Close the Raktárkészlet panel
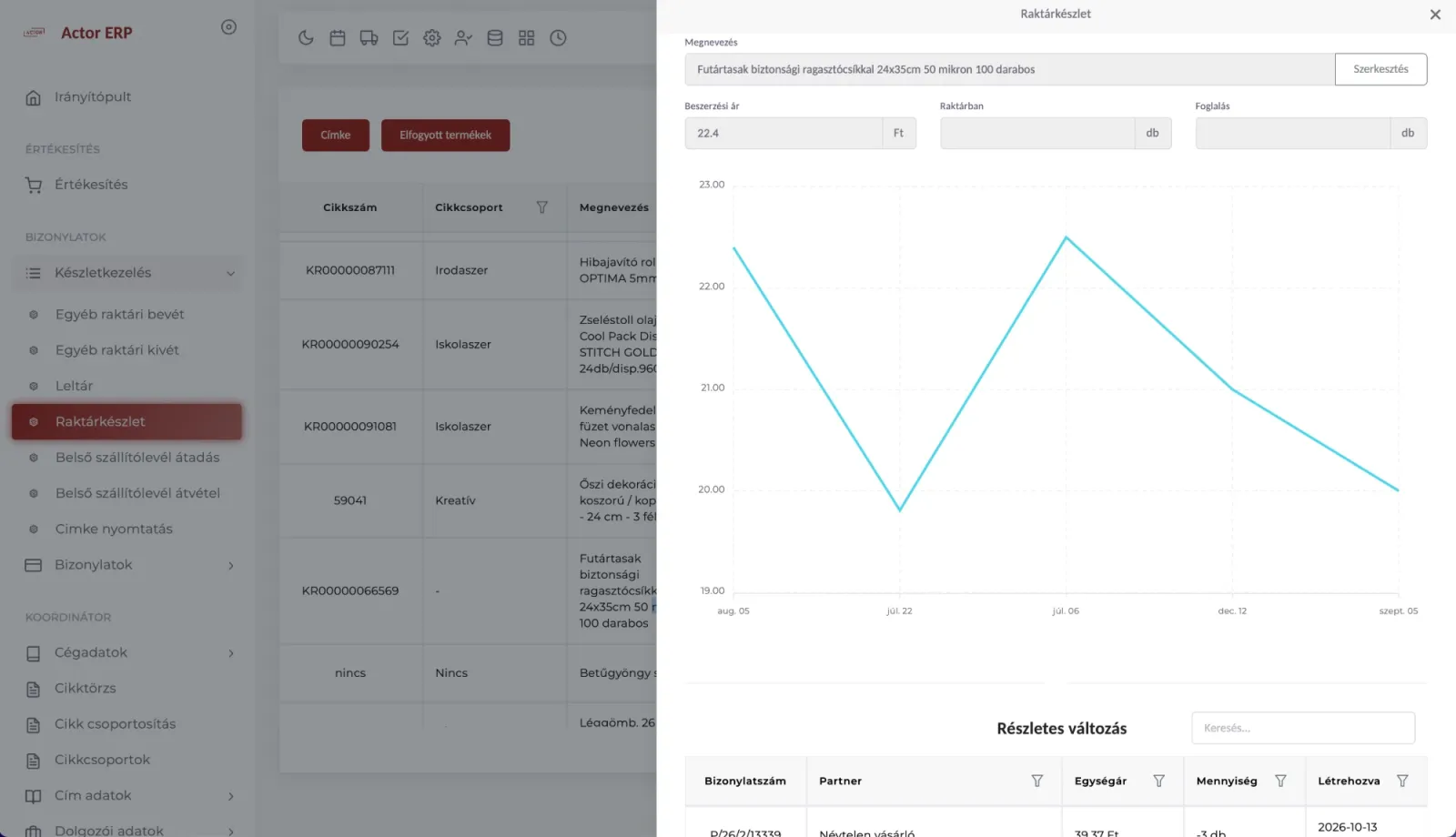The height and width of the screenshot is (837, 1456). click(1435, 15)
